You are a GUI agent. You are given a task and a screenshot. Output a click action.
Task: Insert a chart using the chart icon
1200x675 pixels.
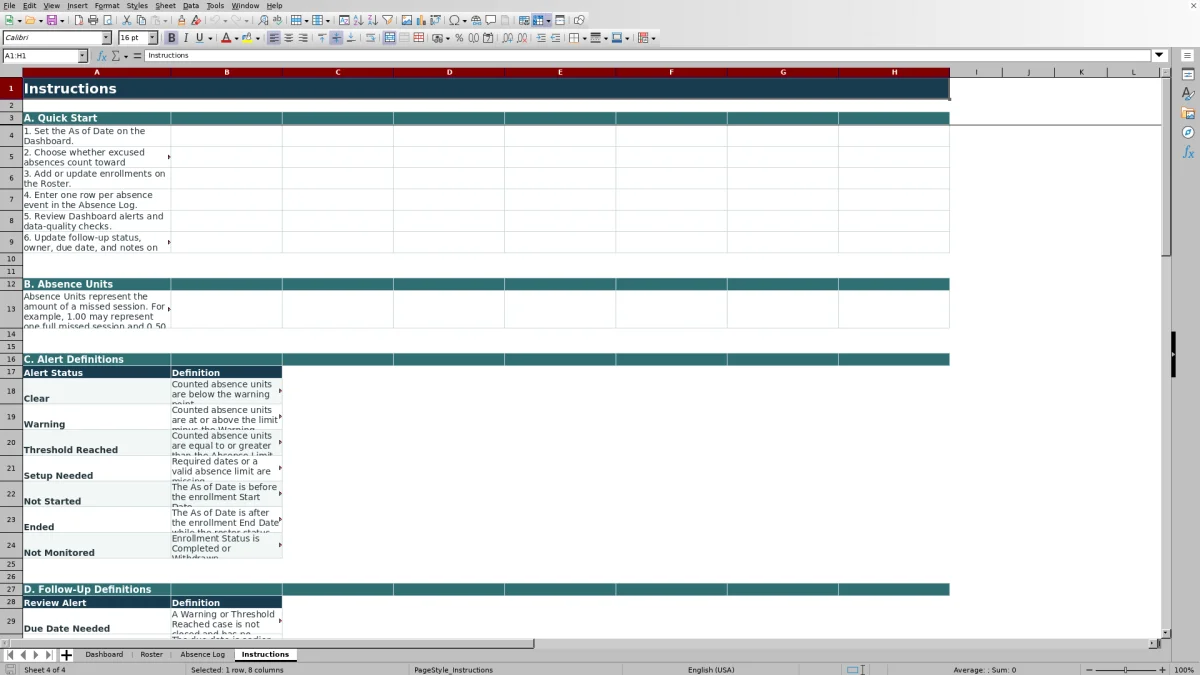pos(421,20)
